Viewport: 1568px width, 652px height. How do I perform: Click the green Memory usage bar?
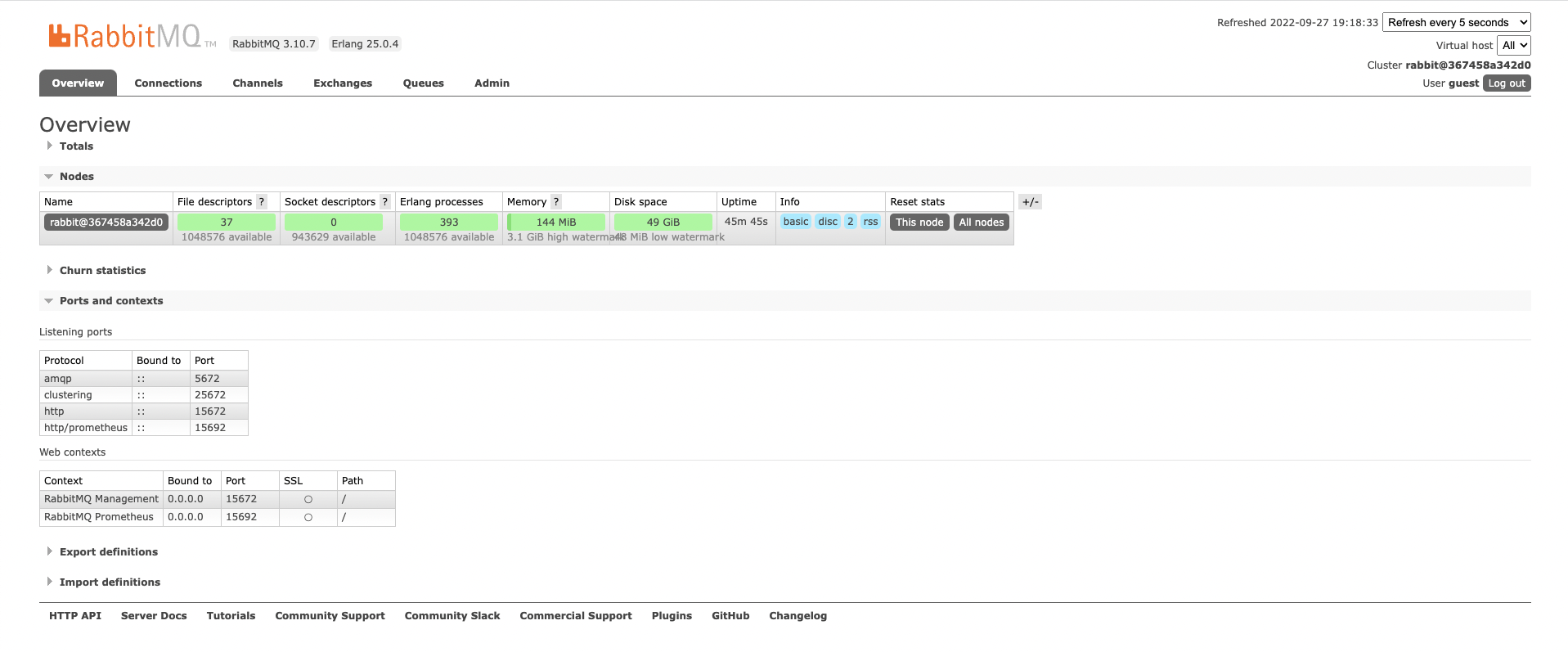tap(556, 223)
